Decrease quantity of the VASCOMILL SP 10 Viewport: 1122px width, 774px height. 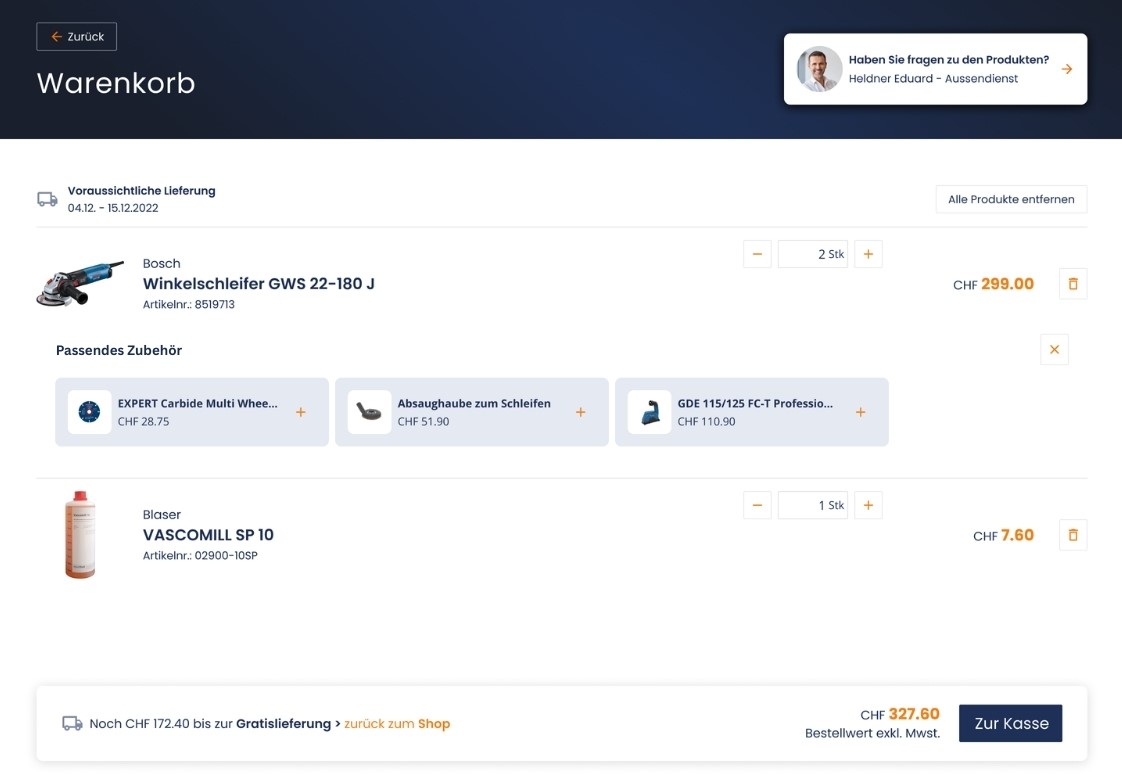click(x=757, y=505)
